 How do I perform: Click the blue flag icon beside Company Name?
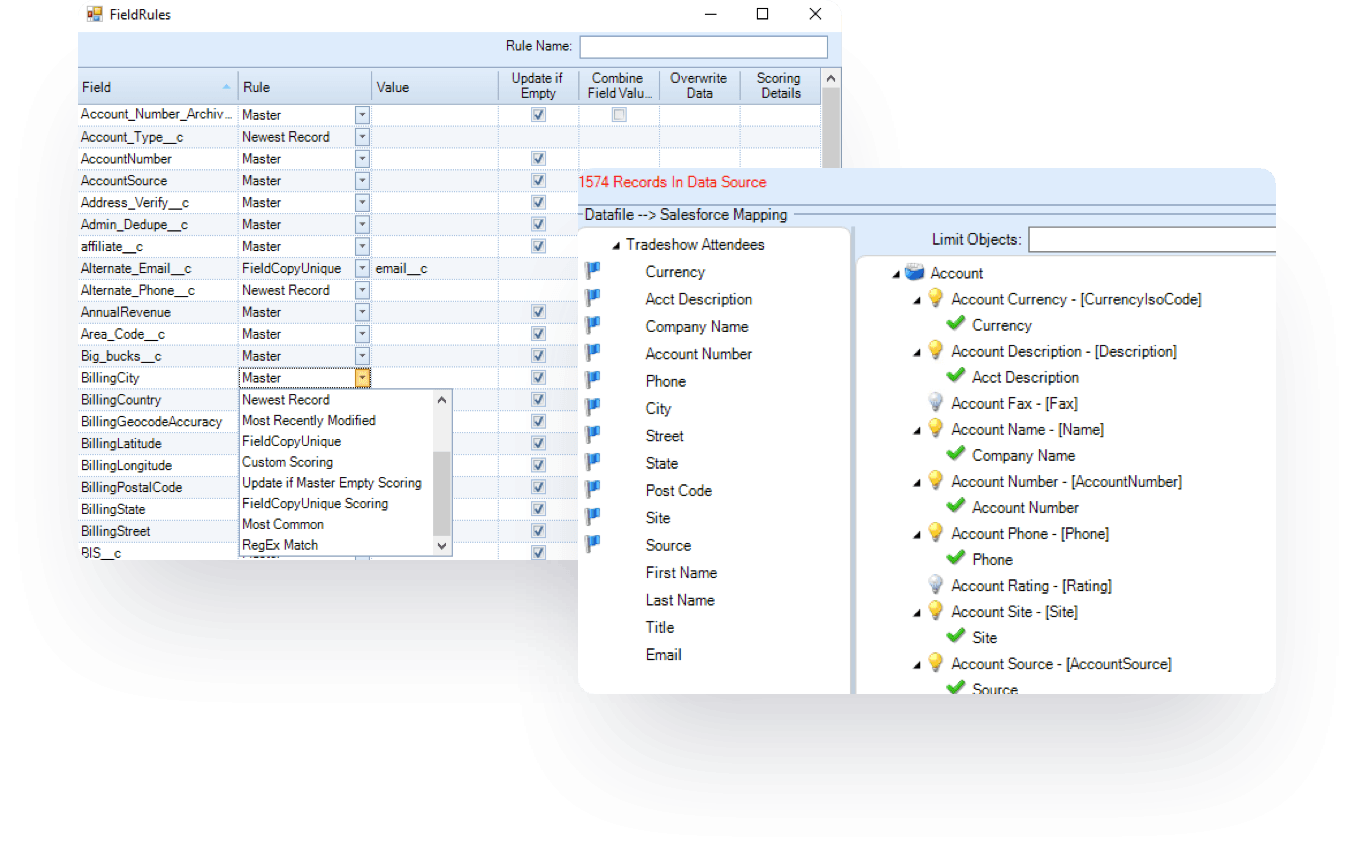click(593, 325)
